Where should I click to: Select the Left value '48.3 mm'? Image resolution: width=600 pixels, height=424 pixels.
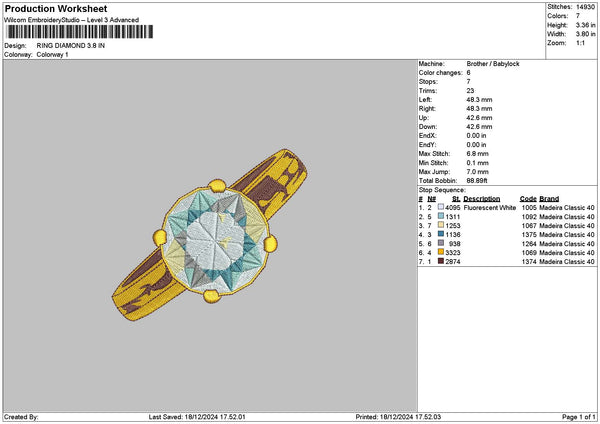(479, 100)
